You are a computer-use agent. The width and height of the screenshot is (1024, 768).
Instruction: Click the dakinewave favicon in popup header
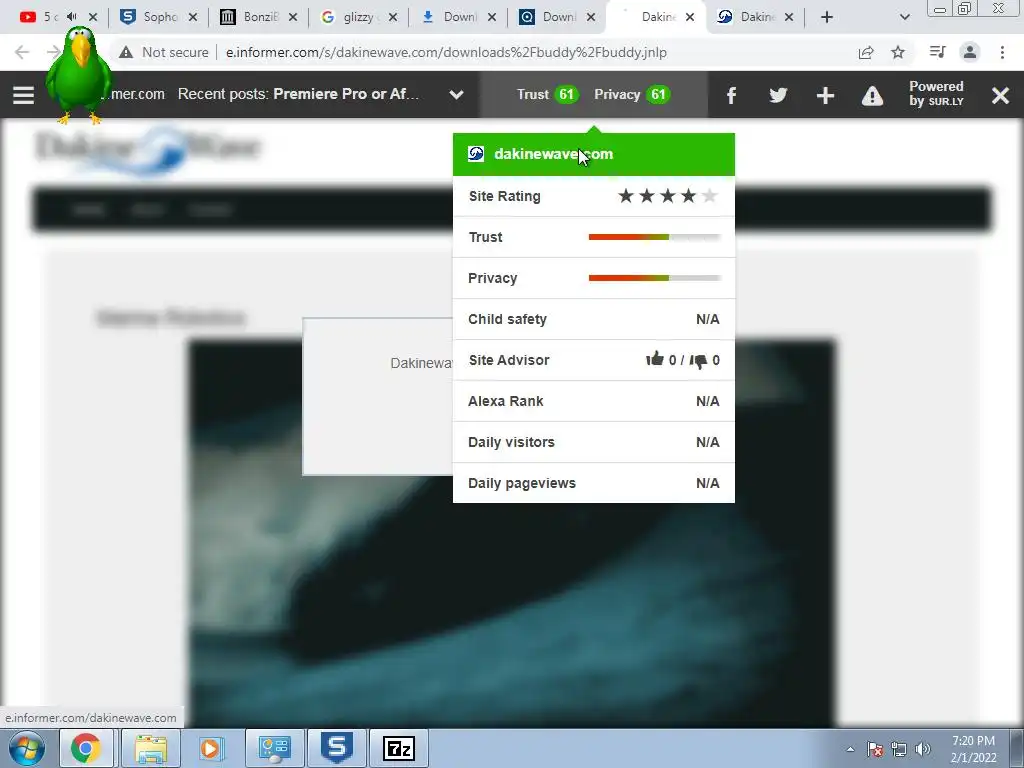tap(476, 153)
